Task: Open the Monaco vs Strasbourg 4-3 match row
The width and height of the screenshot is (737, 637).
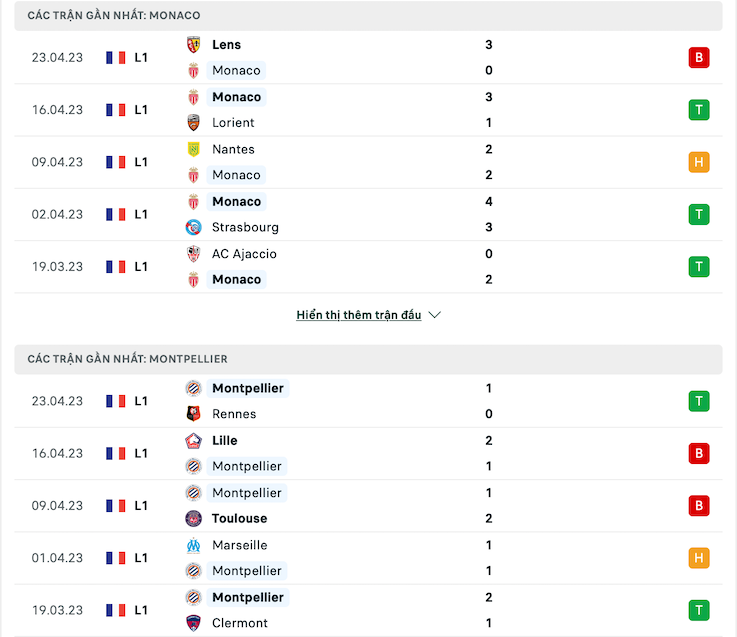Action: point(368,214)
